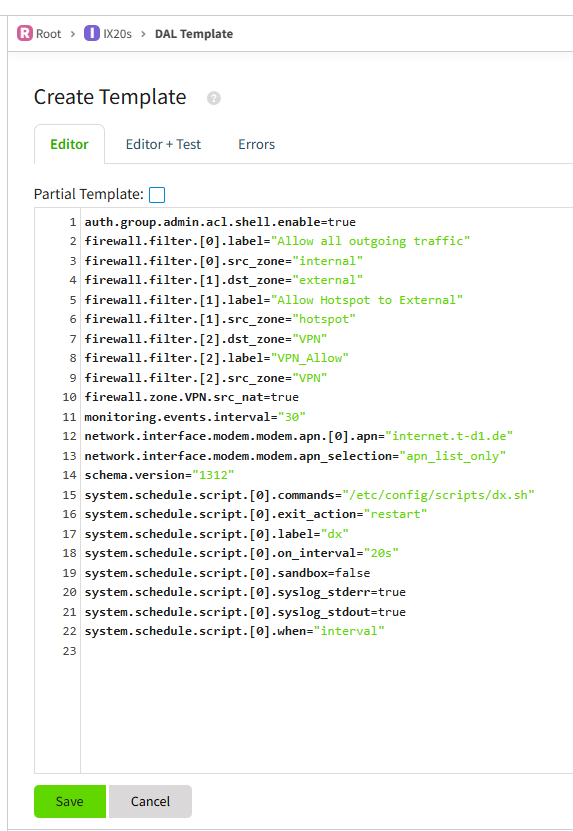This screenshot has width=573, height=831.
Task: Select the Editor tab
Action: pyautogui.click(x=69, y=144)
